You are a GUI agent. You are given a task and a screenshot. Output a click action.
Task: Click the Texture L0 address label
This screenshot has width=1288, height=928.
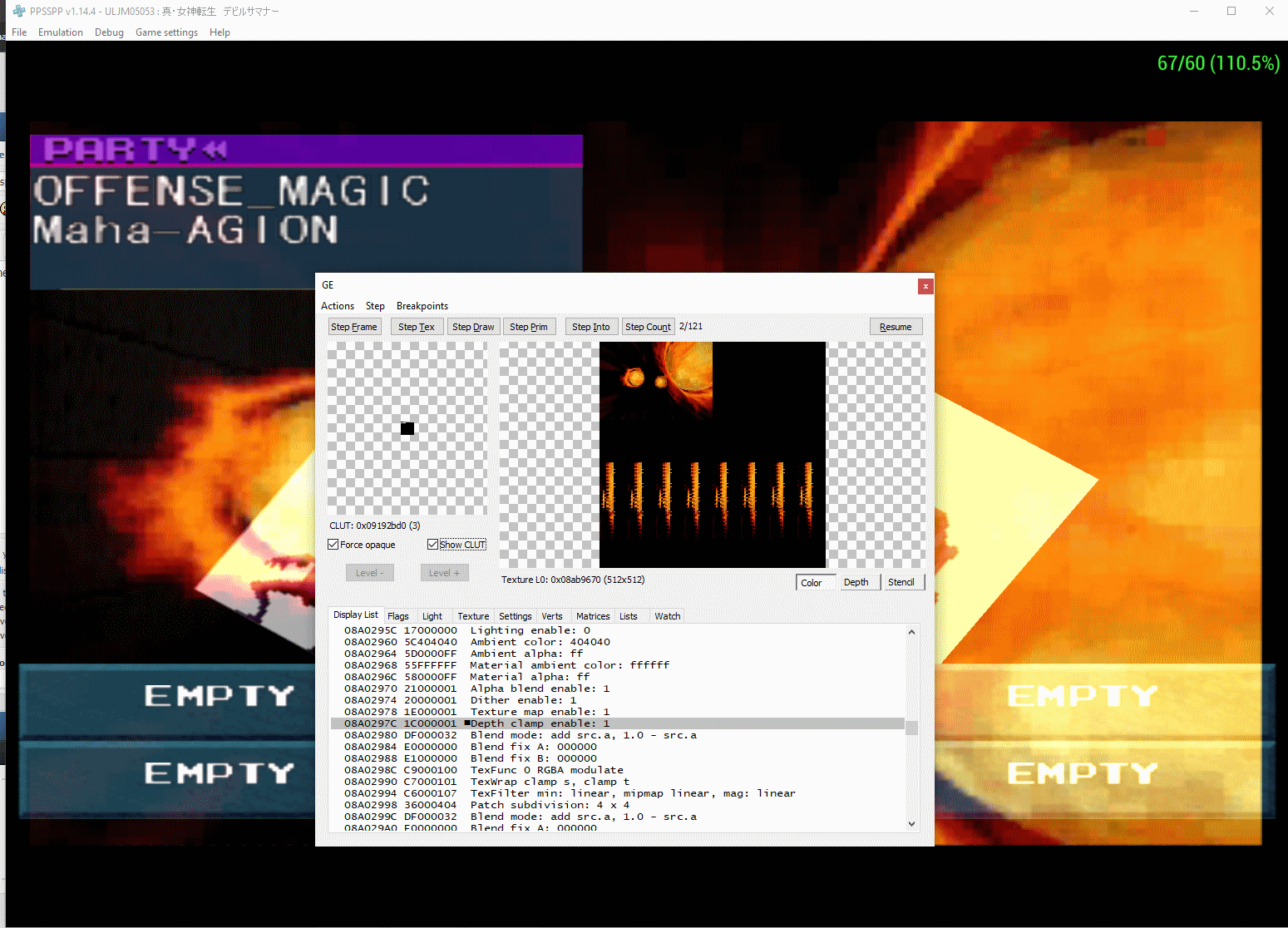click(573, 580)
